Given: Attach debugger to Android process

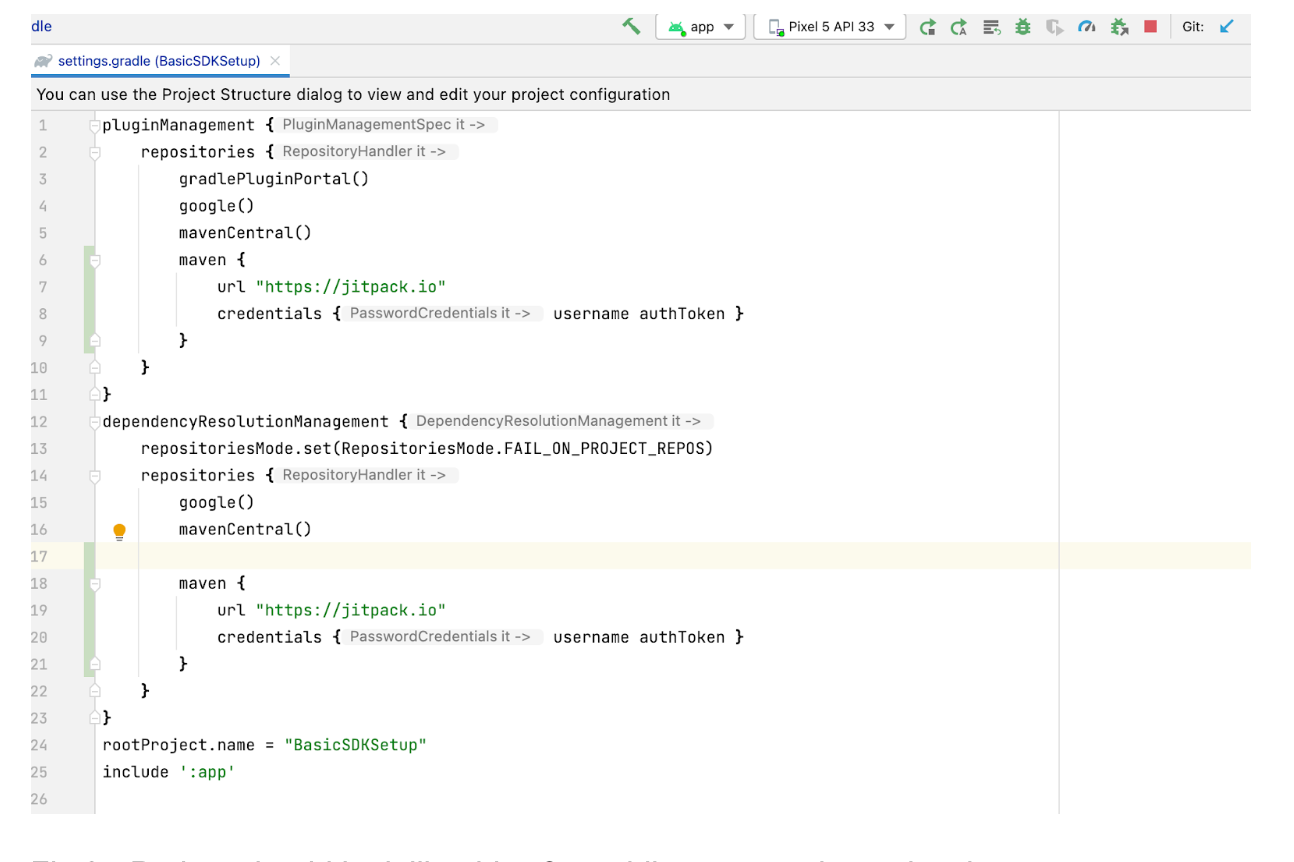Looking at the screenshot, I should (x=1119, y=27).
